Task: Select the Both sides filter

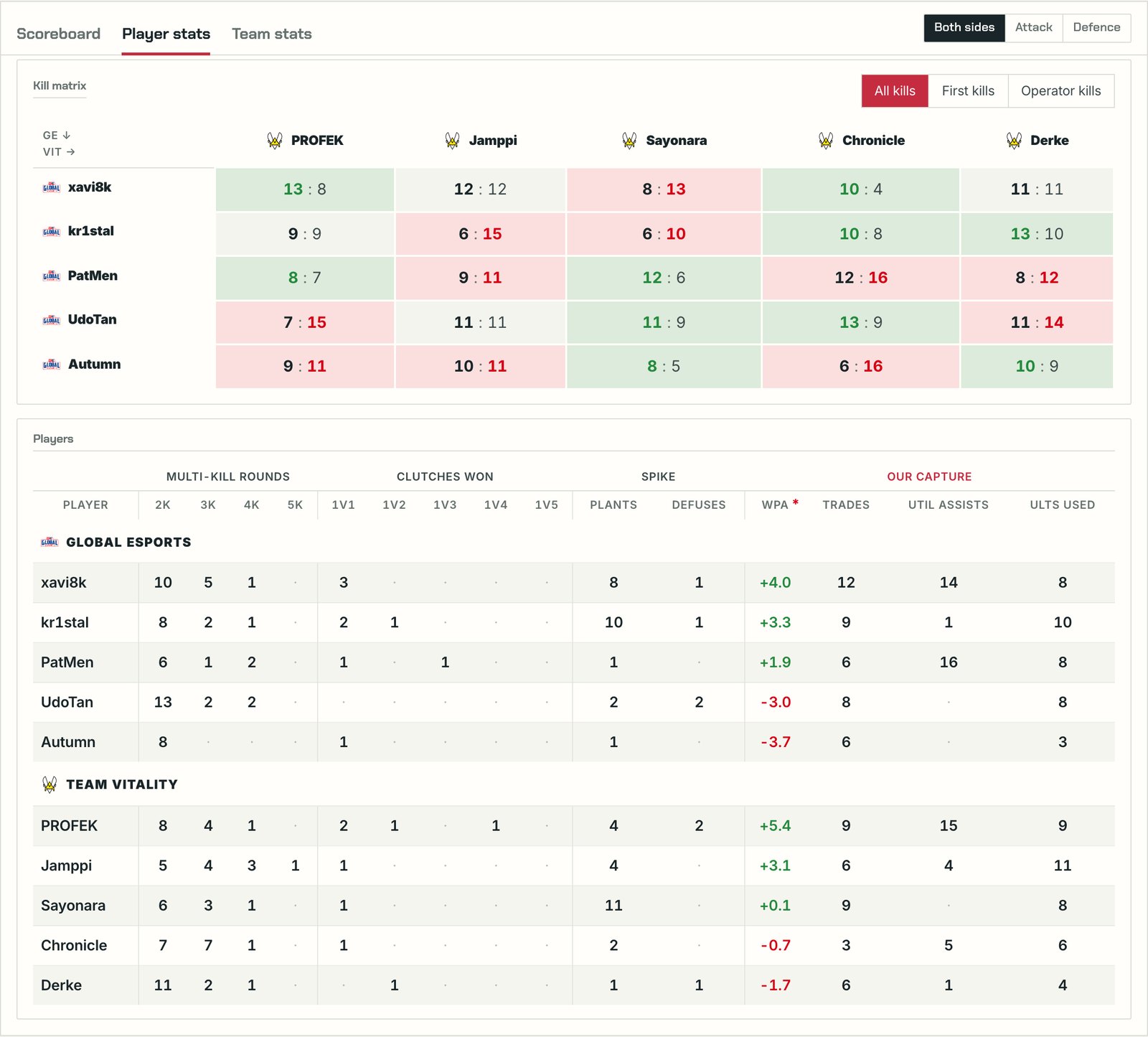Action: click(x=964, y=27)
